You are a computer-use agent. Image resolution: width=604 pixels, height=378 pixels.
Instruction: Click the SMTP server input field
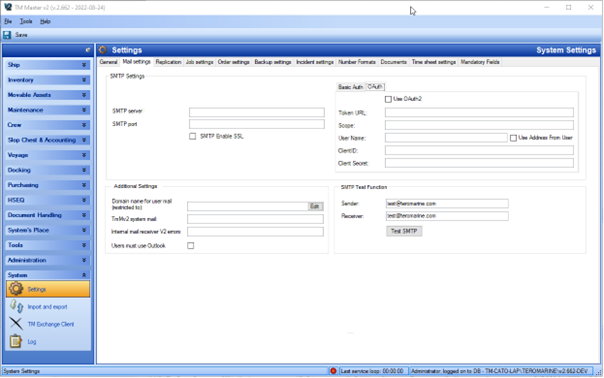pos(257,112)
